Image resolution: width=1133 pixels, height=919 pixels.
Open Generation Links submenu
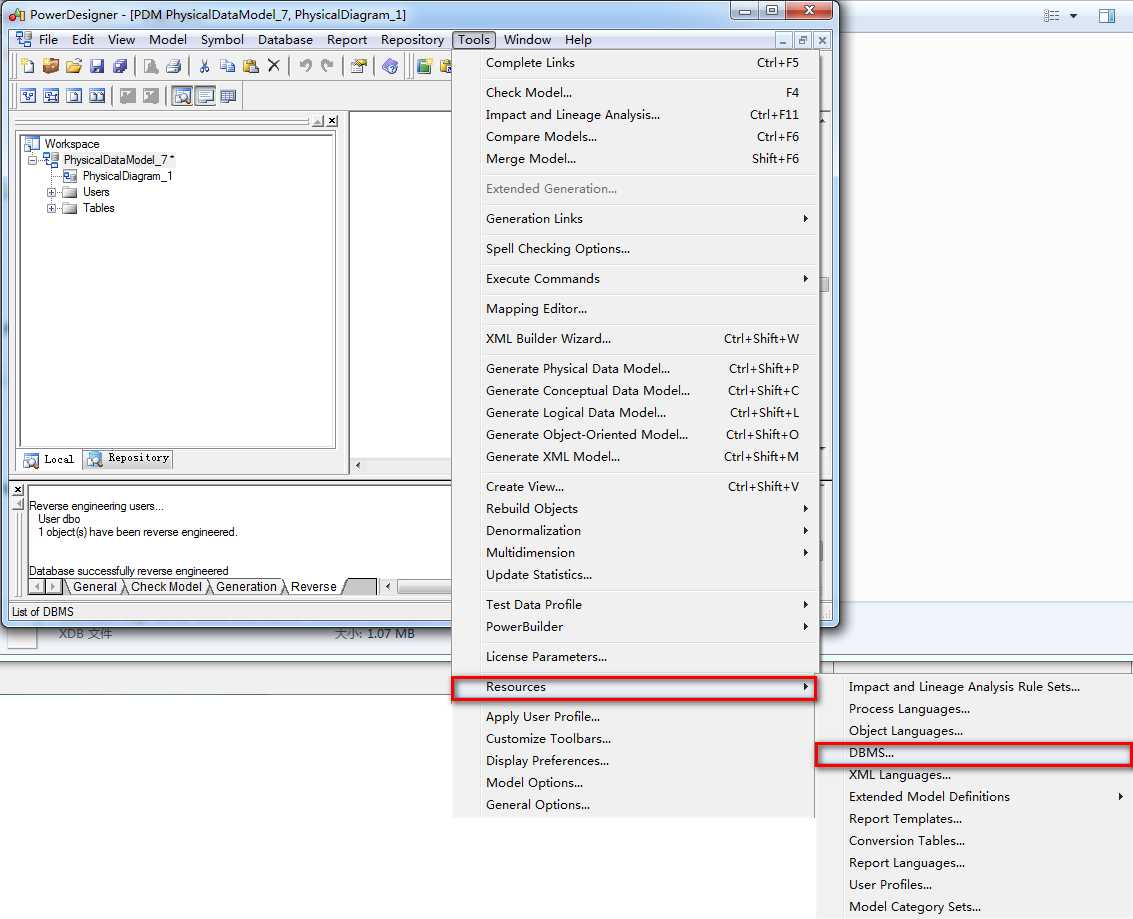647,218
